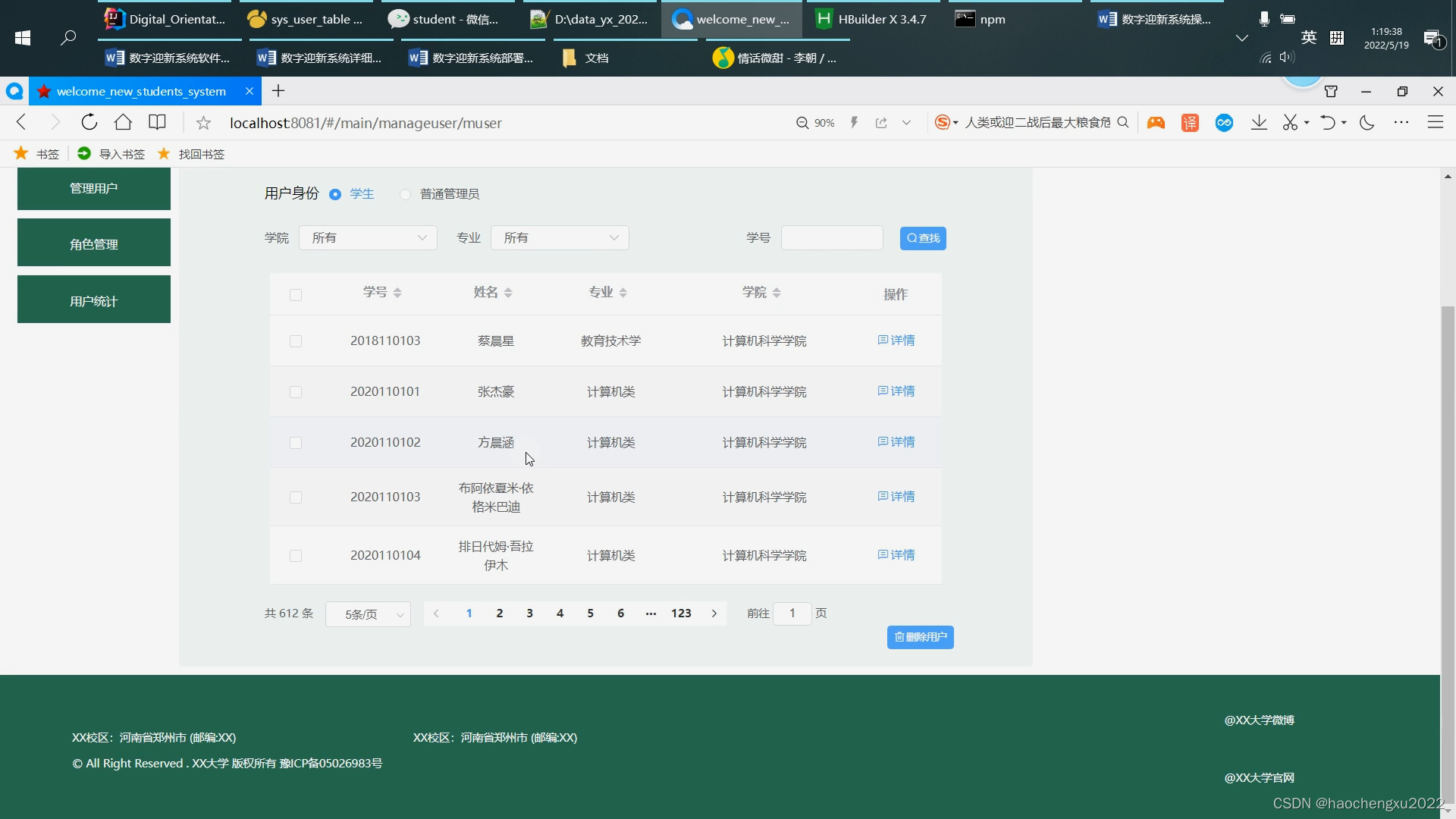
Task: Open Windows Start menu
Action: pos(23,38)
